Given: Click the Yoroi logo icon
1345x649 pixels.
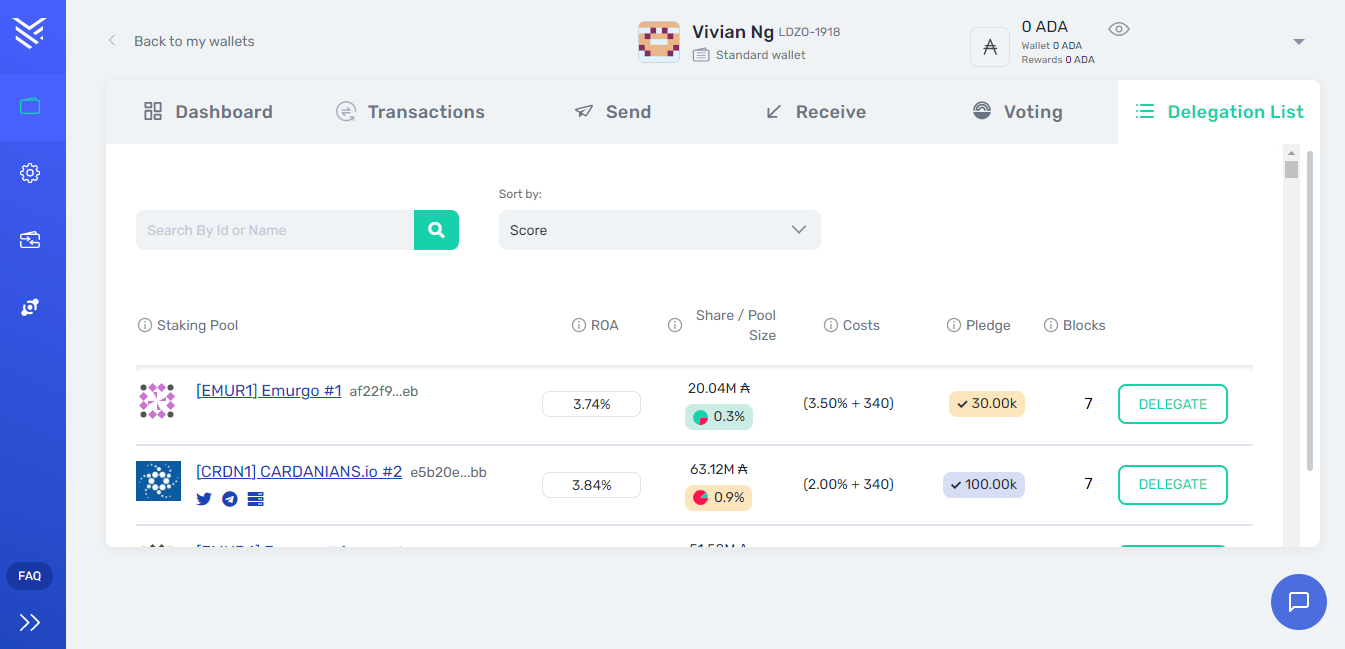Looking at the screenshot, I should [x=30, y=32].
